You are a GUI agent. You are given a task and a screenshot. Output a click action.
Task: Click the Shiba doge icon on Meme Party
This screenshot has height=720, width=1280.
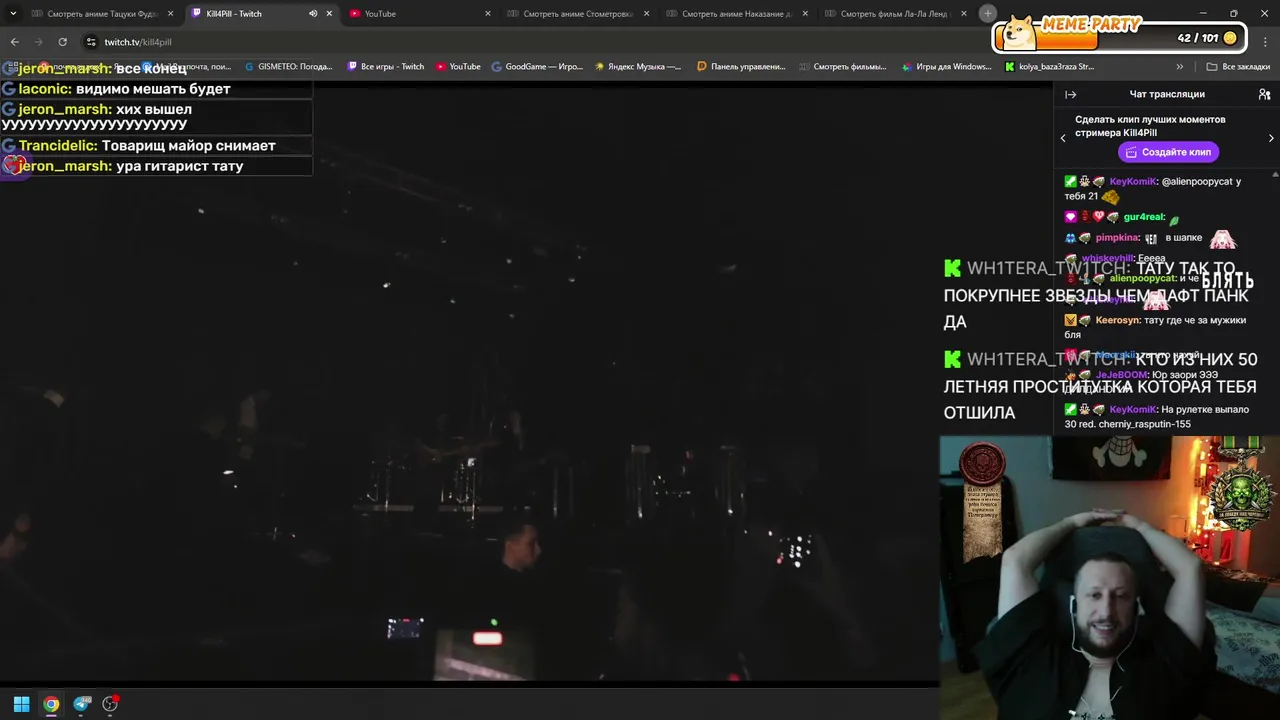tap(1018, 32)
